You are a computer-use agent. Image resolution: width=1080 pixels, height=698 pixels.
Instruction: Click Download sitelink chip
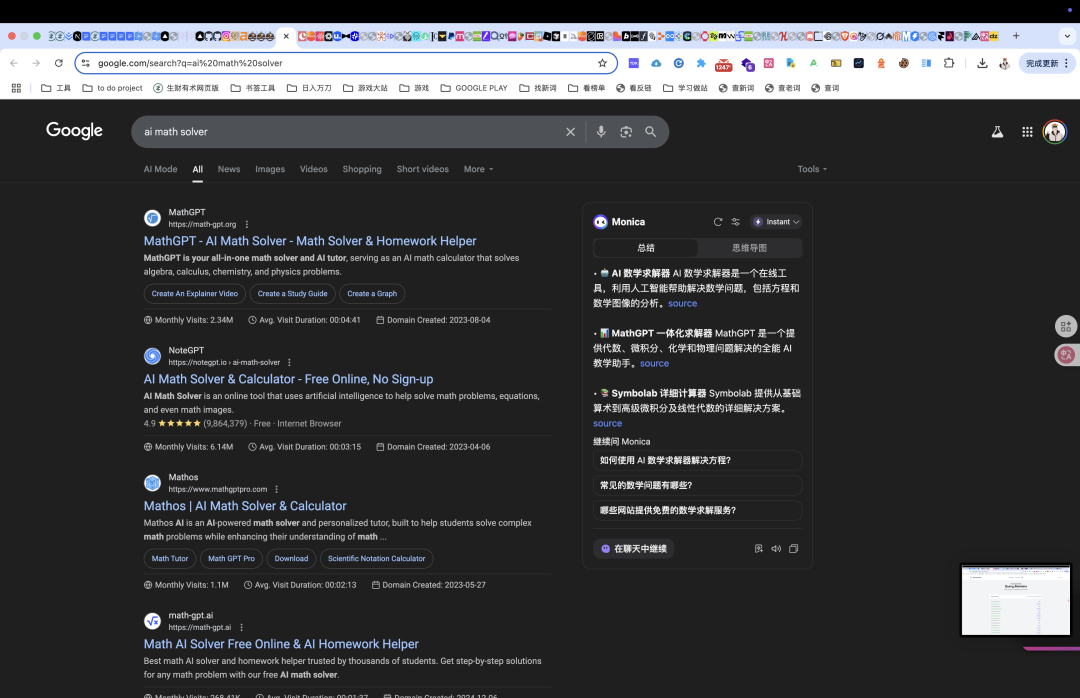click(x=291, y=559)
